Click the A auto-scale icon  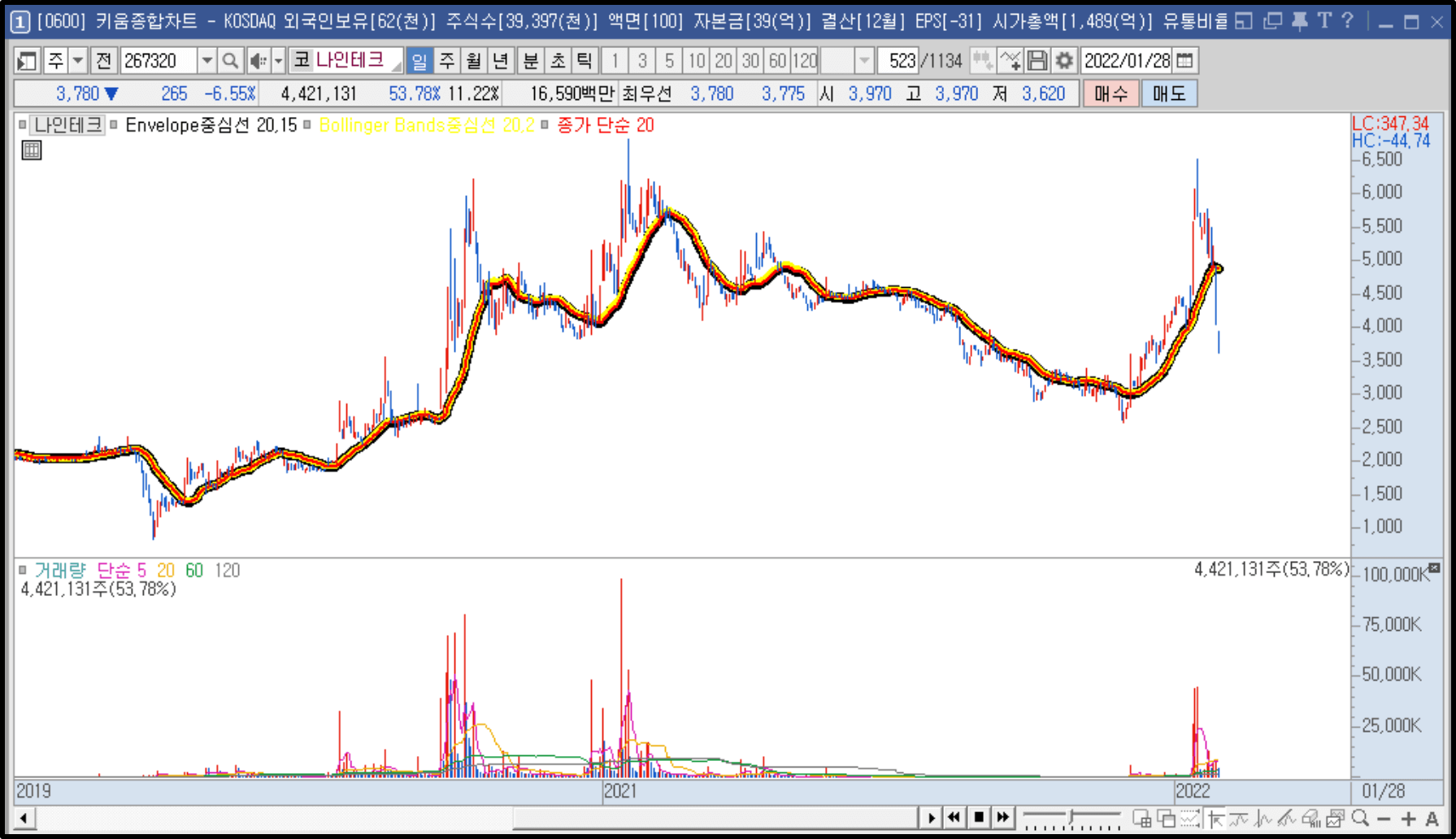[1432, 819]
